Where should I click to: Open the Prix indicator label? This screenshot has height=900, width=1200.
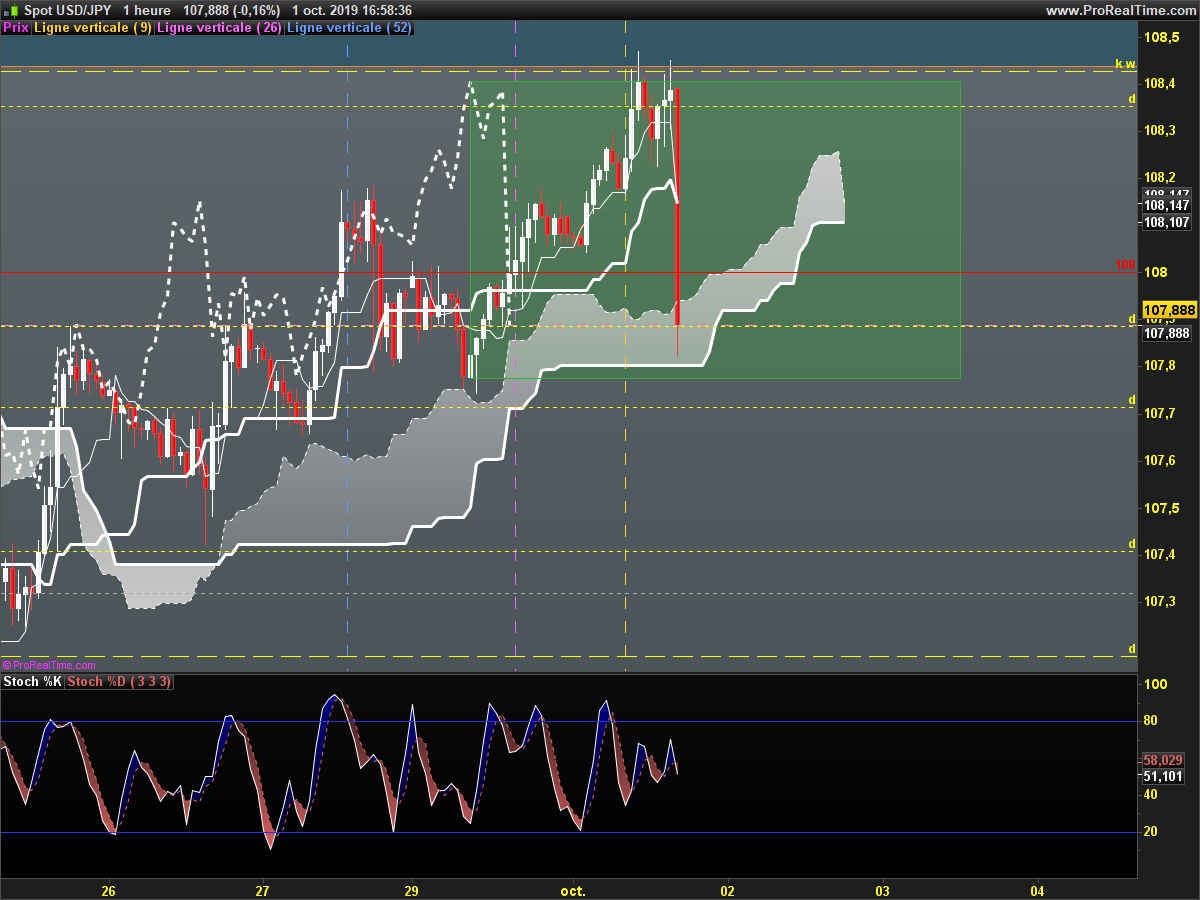(x=16, y=28)
